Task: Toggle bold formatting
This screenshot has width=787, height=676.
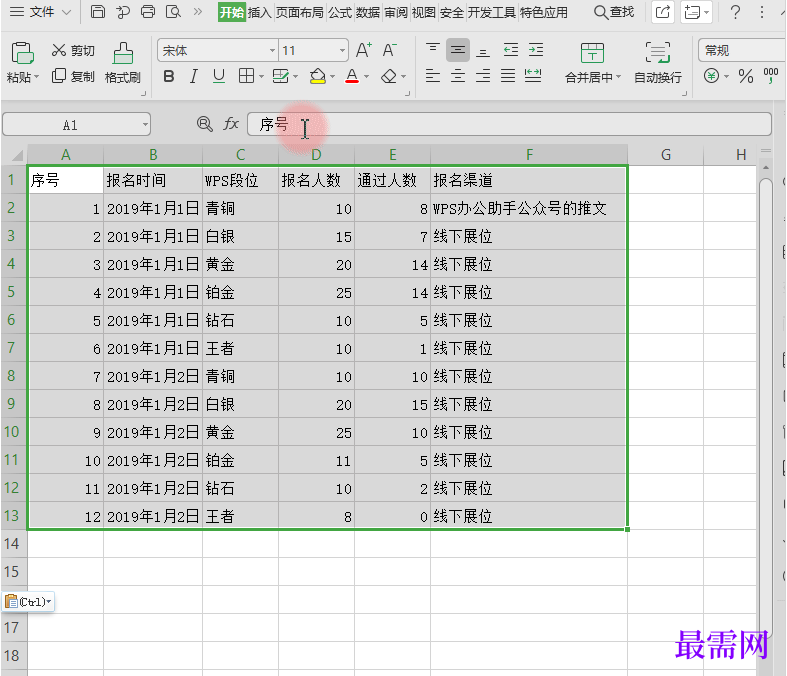Action: pyautogui.click(x=168, y=77)
